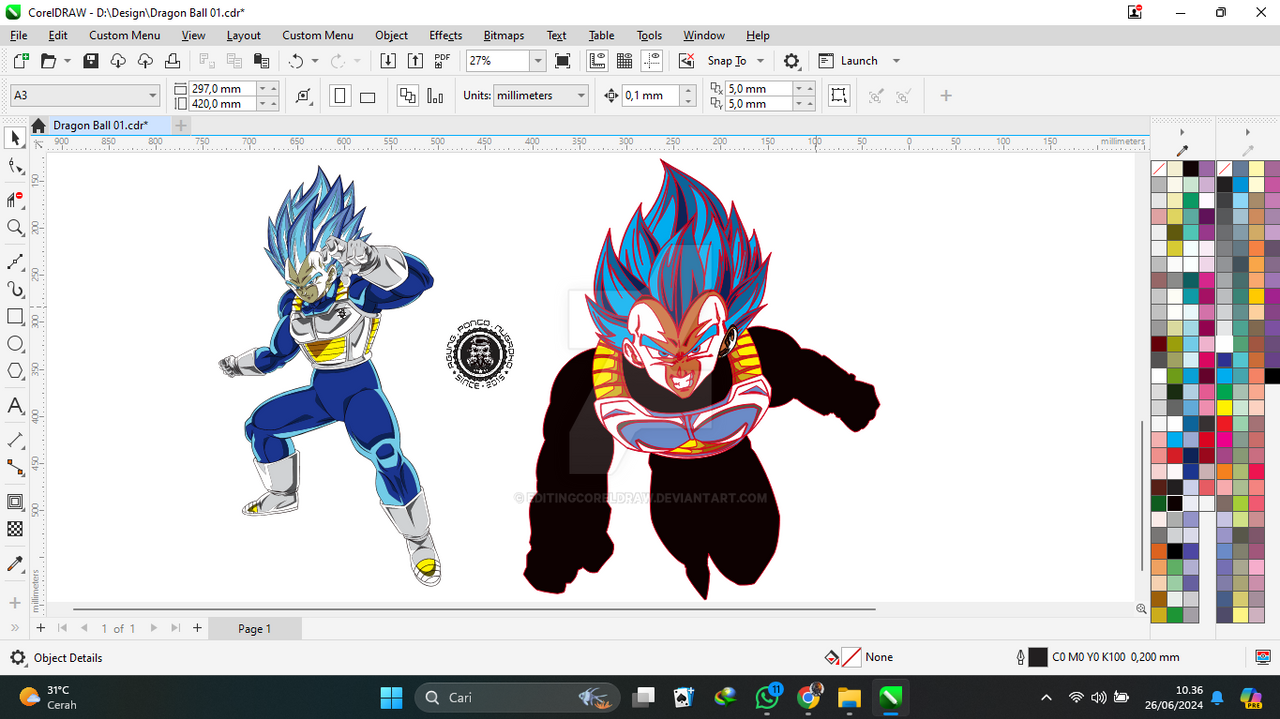Click the property bar Quick Customize plus button

[946, 96]
